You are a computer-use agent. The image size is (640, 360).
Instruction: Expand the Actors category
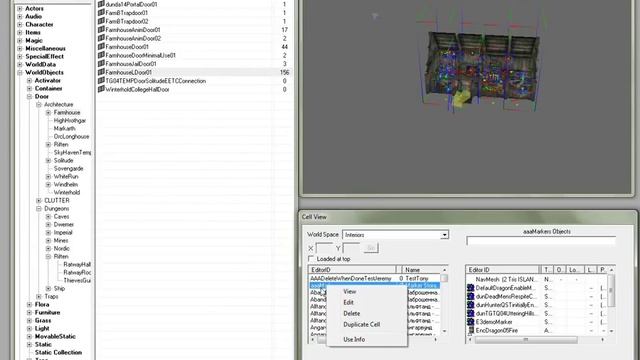(20, 9)
